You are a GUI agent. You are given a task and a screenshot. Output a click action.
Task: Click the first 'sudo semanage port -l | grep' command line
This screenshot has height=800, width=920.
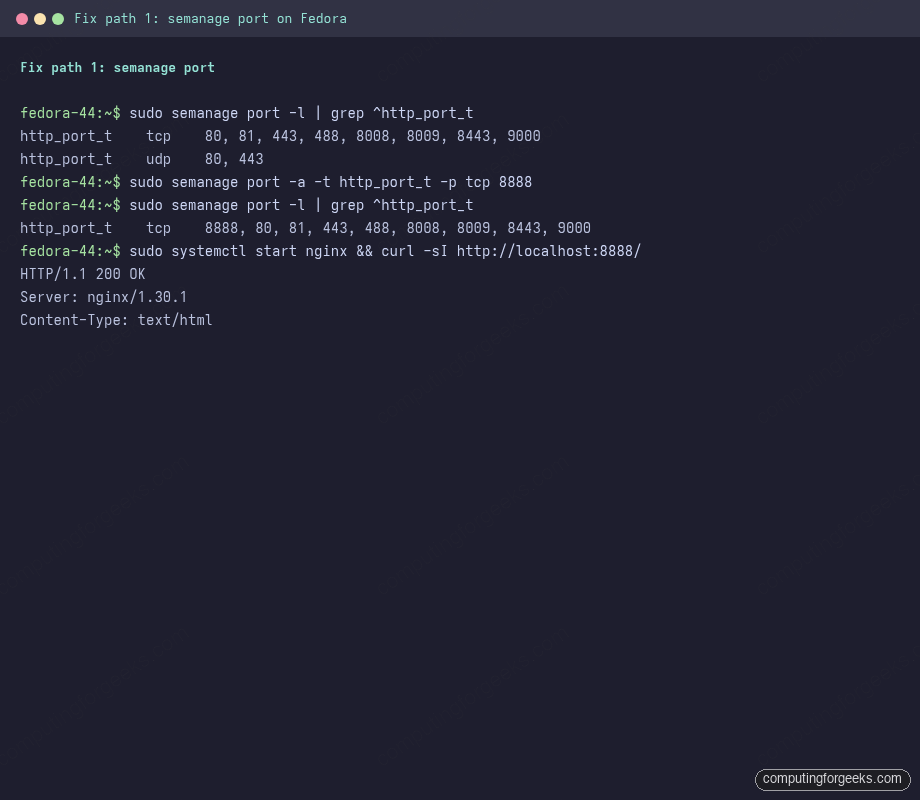coord(247,113)
